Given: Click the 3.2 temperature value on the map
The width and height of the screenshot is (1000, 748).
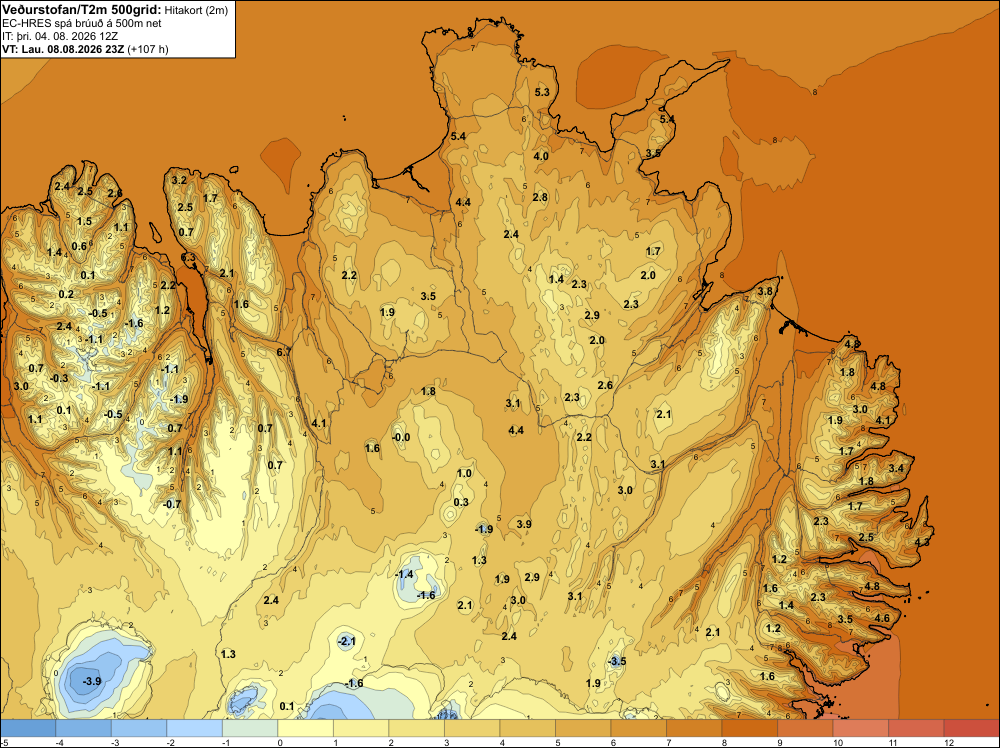Looking at the screenshot, I should click(x=179, y=180).
